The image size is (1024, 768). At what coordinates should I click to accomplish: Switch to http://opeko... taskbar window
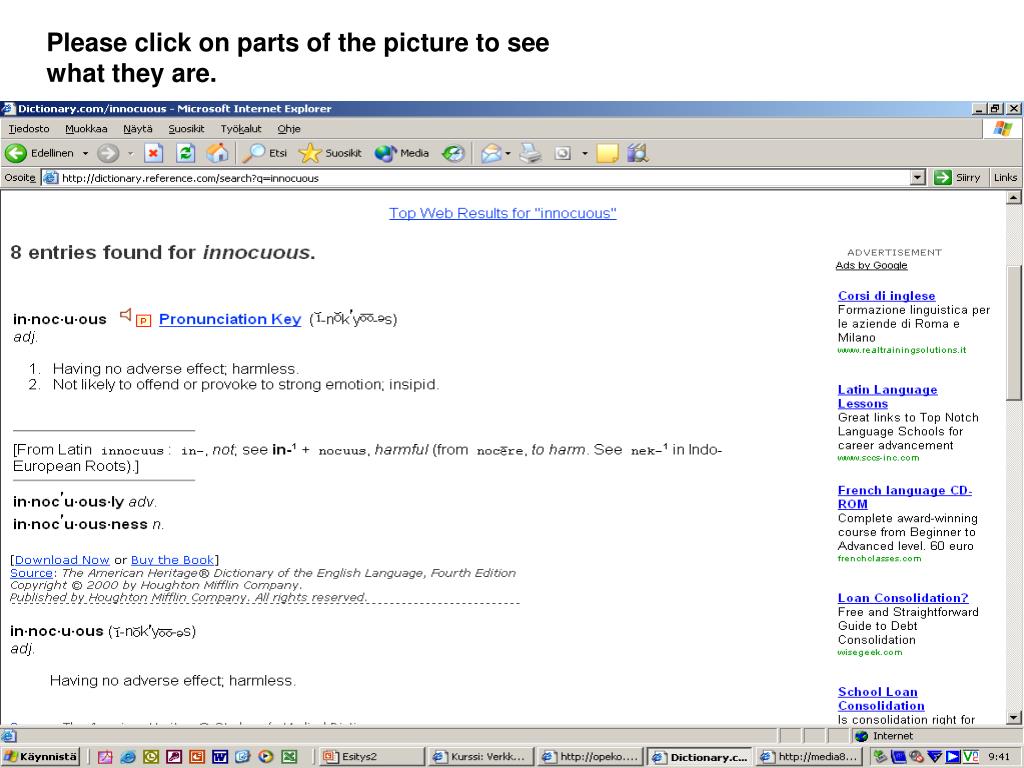[590, 757]
